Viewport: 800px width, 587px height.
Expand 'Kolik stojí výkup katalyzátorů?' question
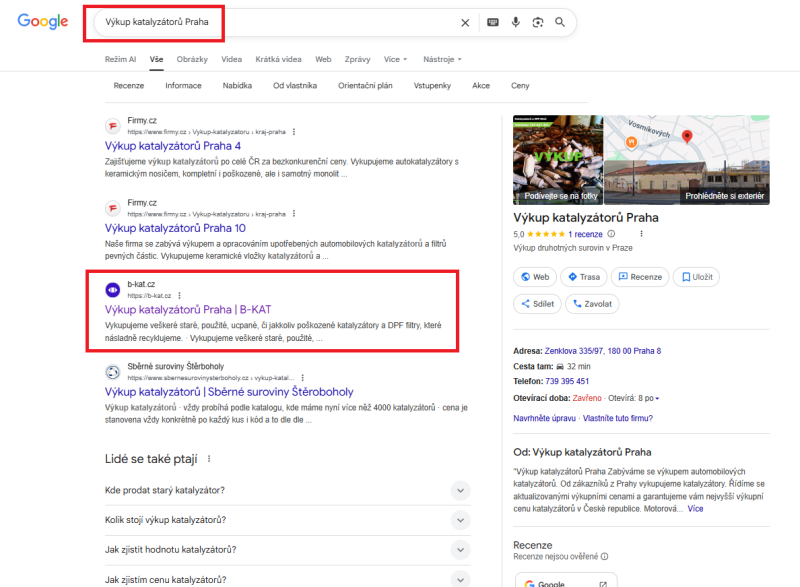460,520
